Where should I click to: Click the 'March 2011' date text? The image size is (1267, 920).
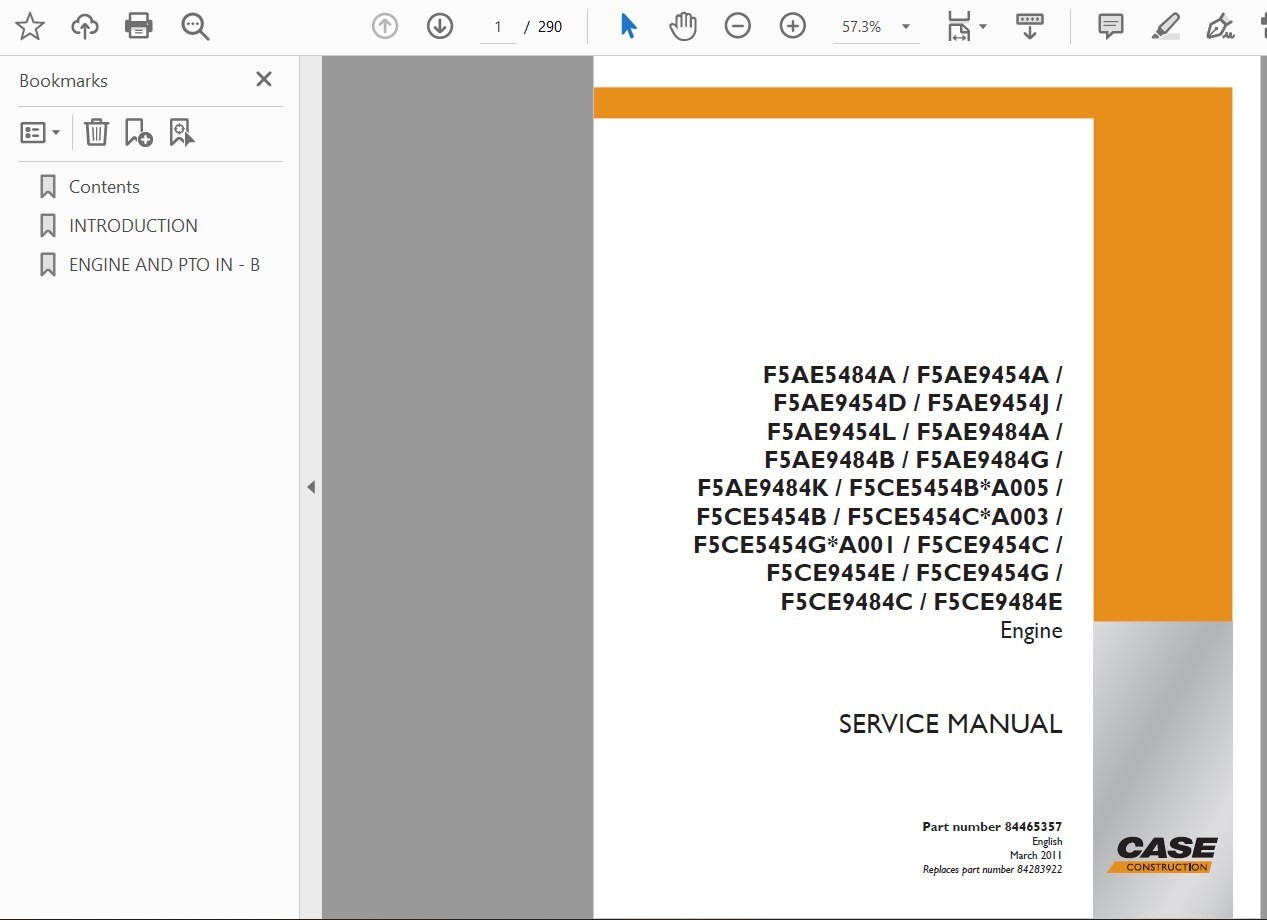click(x=1036, y=855)
